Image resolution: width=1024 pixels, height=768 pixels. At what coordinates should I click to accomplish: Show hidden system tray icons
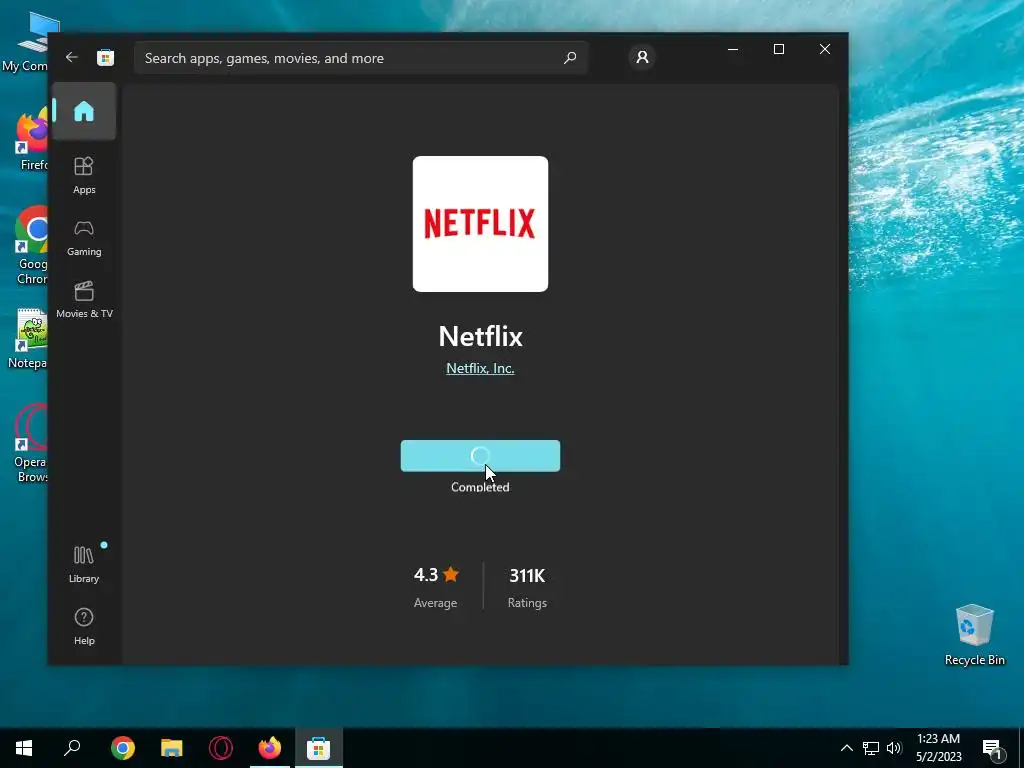[x=846, y=748]
